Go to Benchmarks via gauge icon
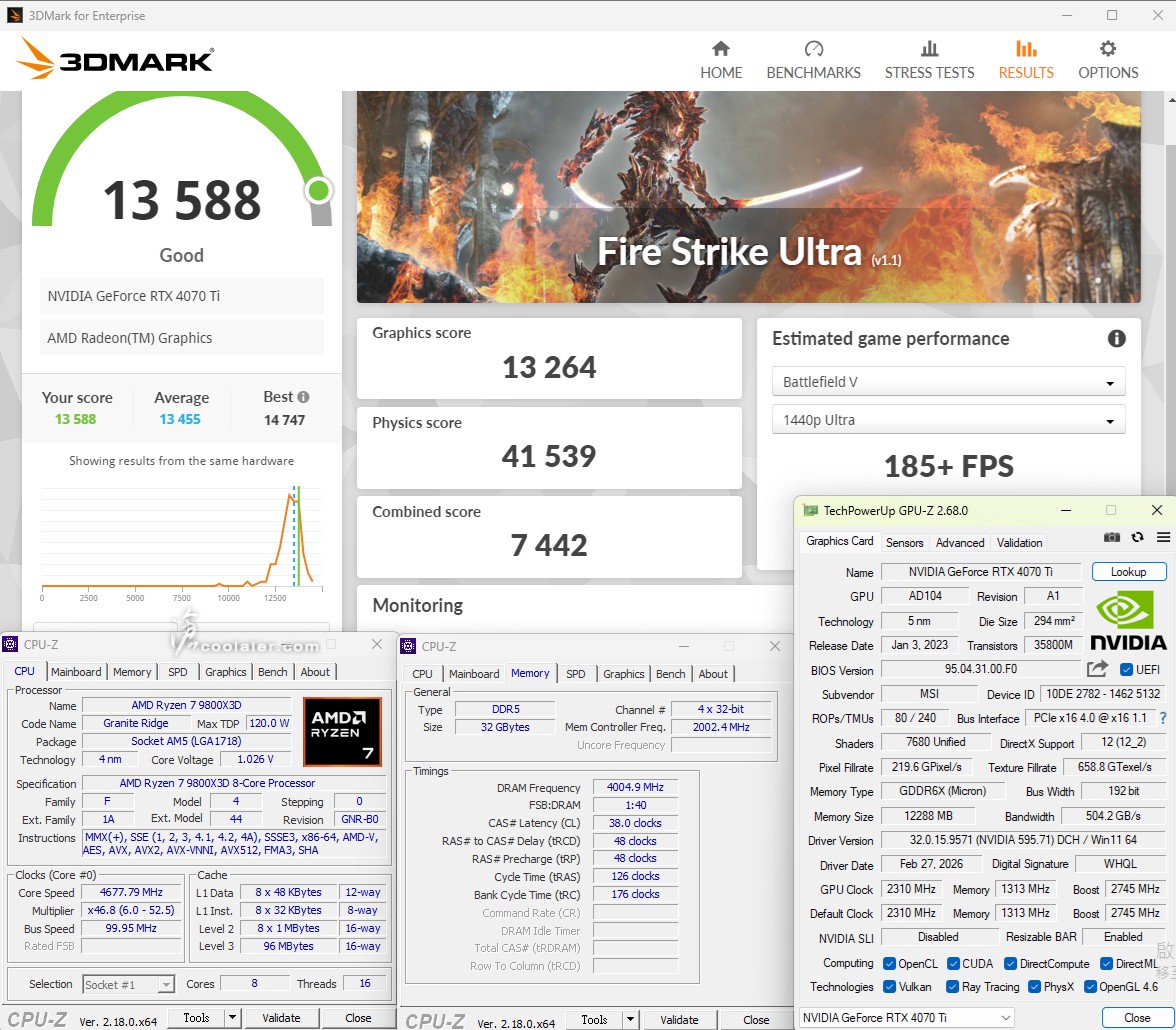Viewport: 1176px width, 1030px height. click(813, 49)
